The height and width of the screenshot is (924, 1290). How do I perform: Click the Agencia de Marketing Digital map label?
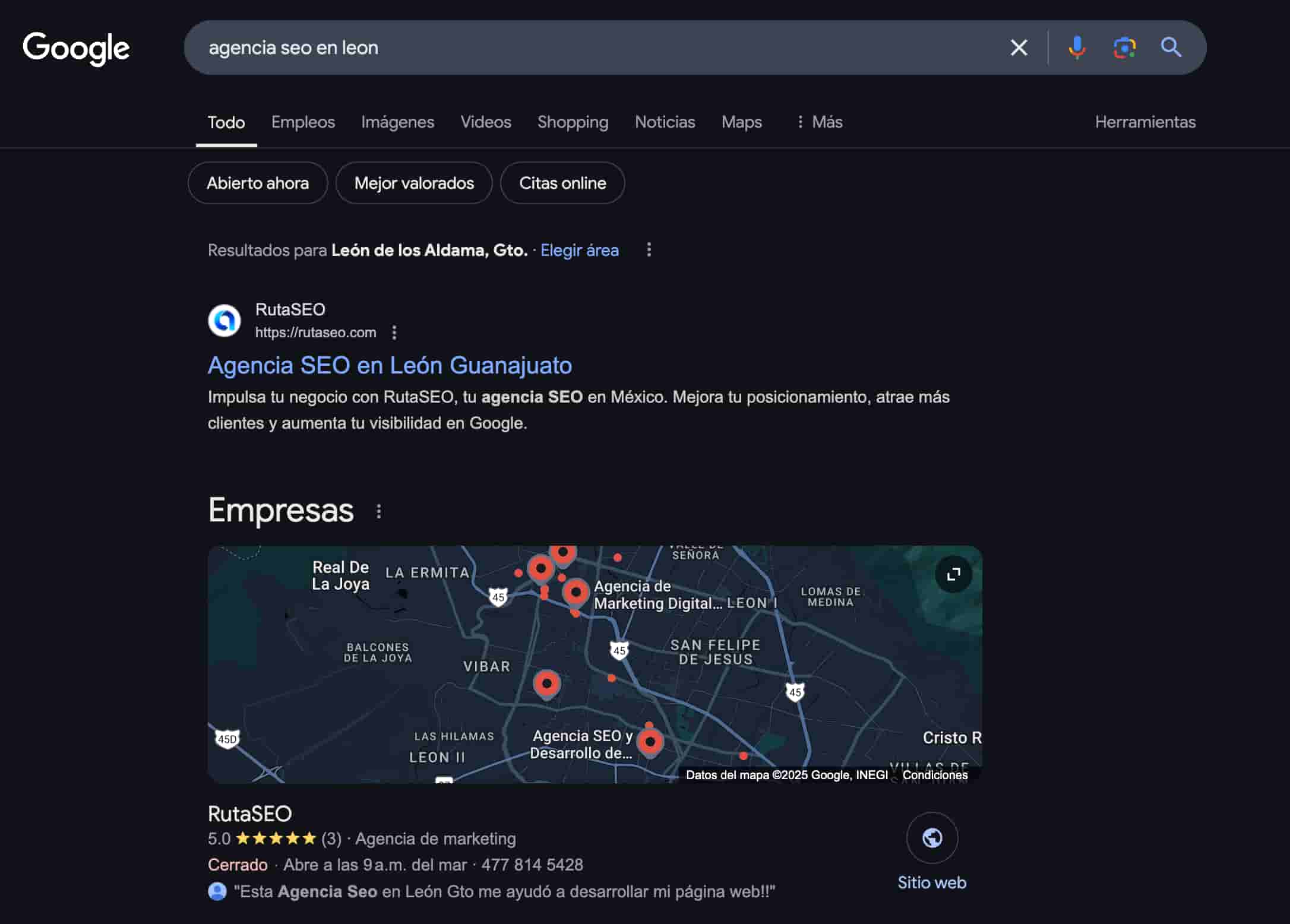658,595
